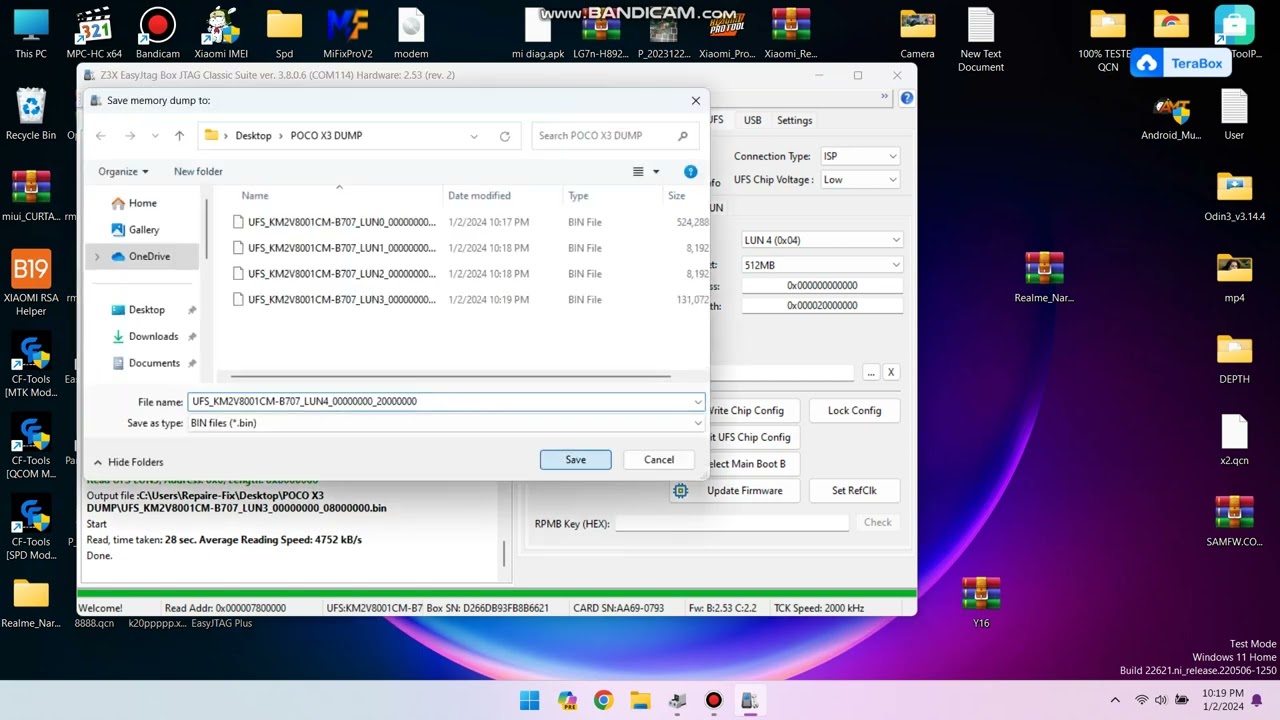Open the Recent locations dropdown arrow
The width and height of the screenshot is (1280, 720).
click(155, 136)
